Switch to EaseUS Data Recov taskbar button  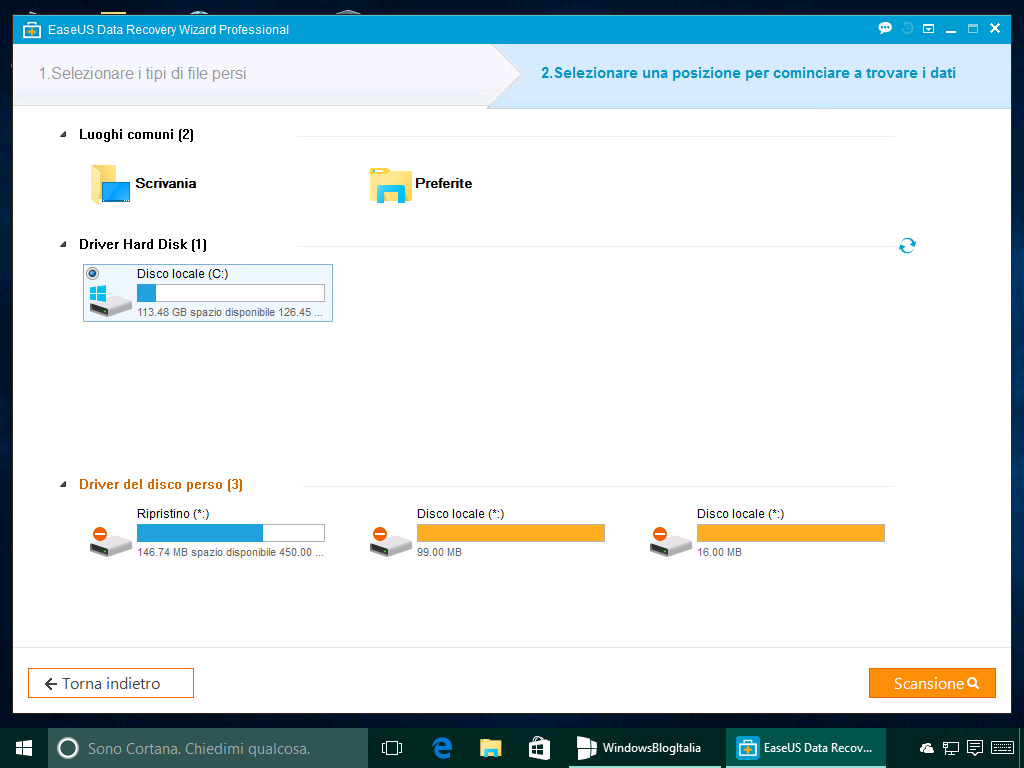click(805, 748)
